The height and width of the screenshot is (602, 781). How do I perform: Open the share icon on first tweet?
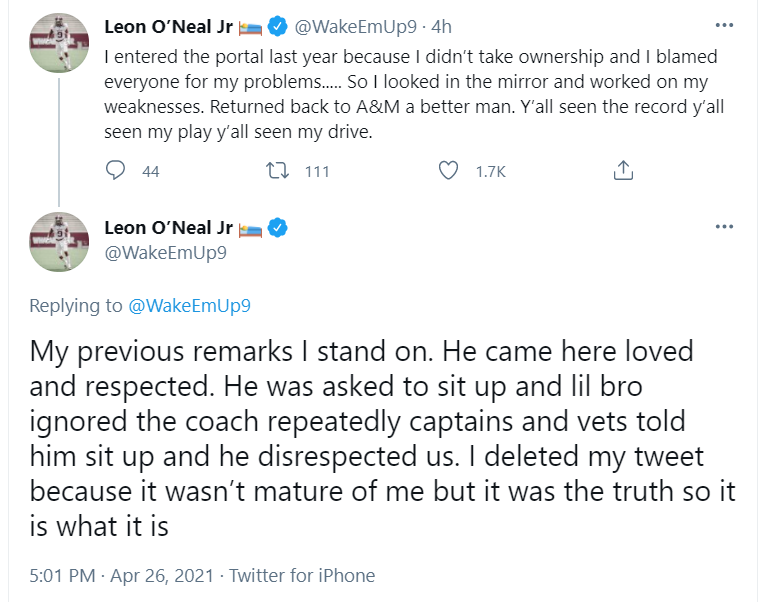coord(623,171)
